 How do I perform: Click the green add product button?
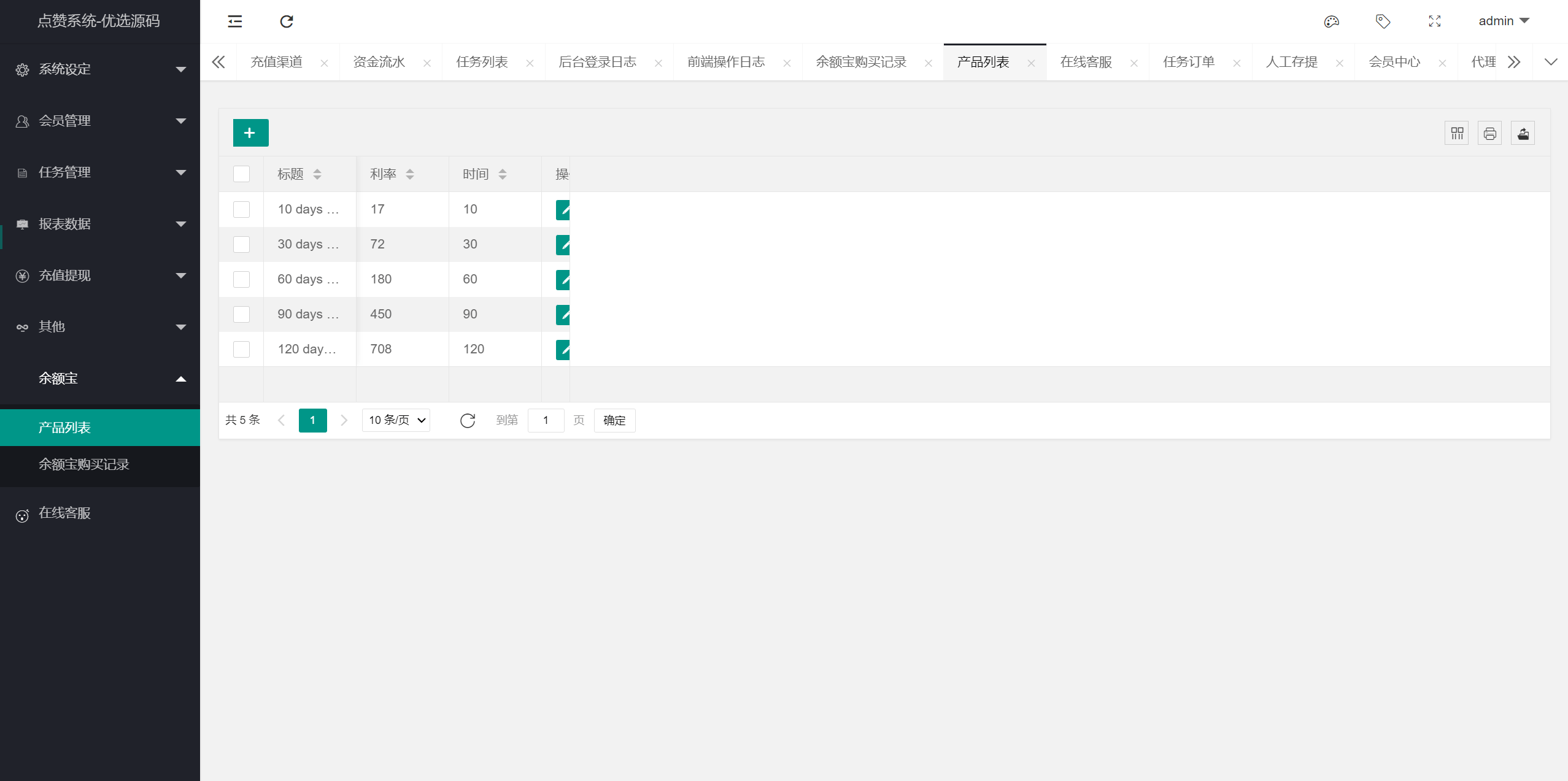(250, 133)
